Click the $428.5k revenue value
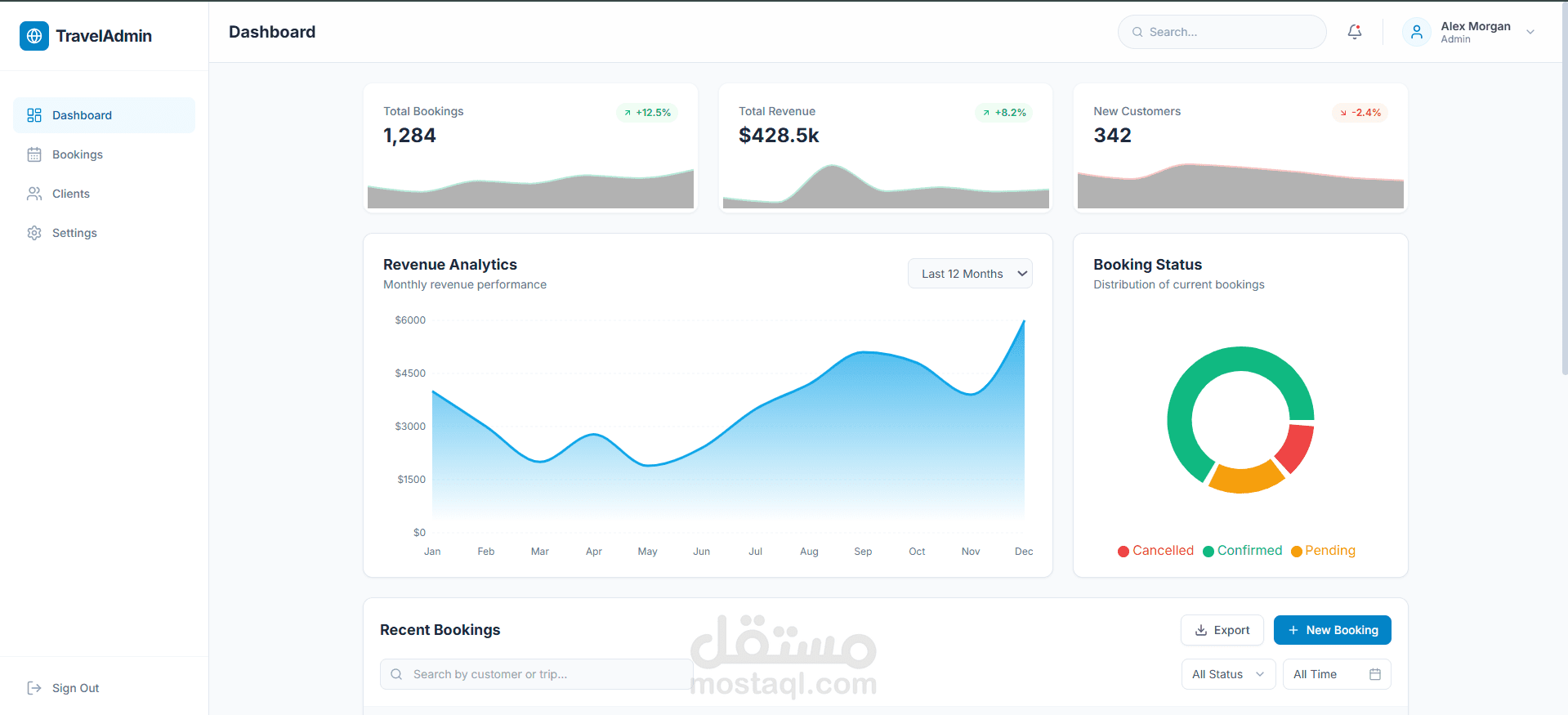 pos(779,136)
